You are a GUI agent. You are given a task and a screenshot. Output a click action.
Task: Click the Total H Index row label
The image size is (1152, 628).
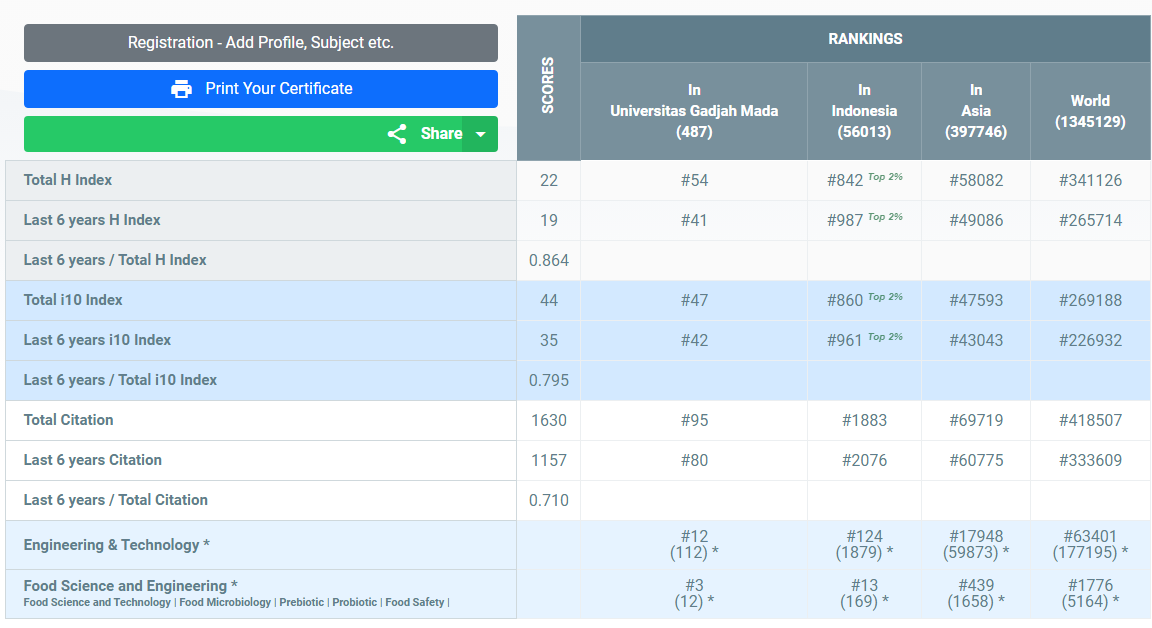point(68,180)
